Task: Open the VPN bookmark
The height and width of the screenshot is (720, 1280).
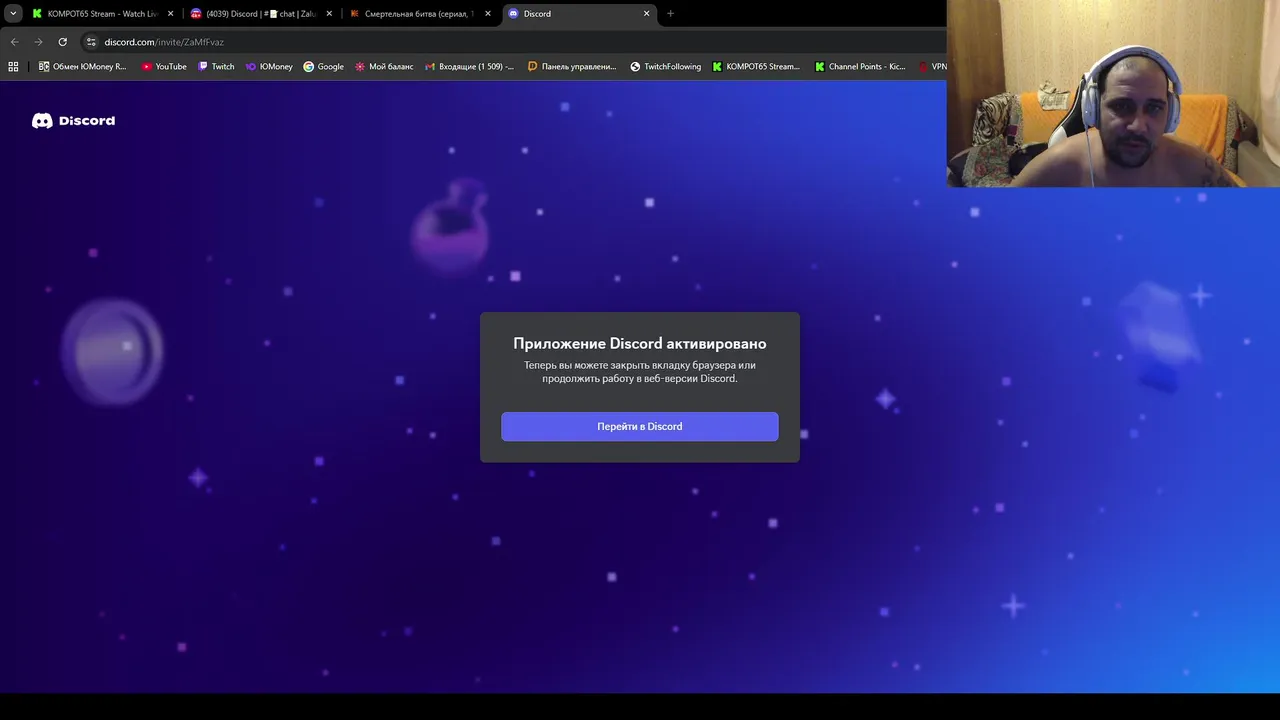Action: tap(932, 67)
